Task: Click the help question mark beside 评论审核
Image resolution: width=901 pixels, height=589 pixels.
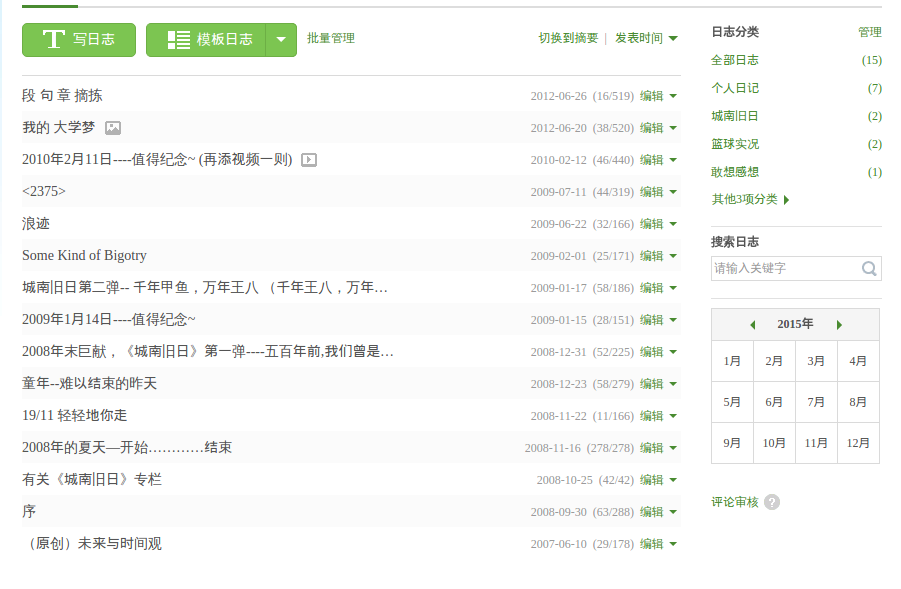Action: point(772,502)
